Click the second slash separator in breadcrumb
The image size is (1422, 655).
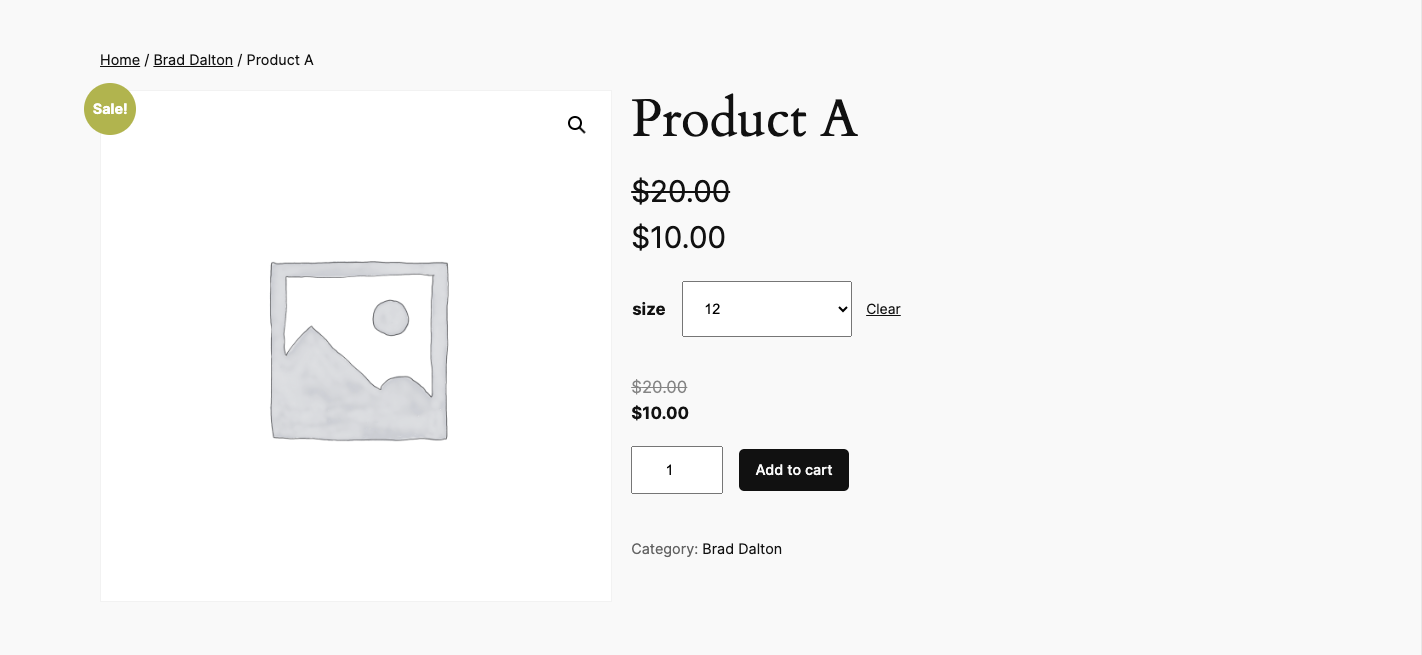240,60
